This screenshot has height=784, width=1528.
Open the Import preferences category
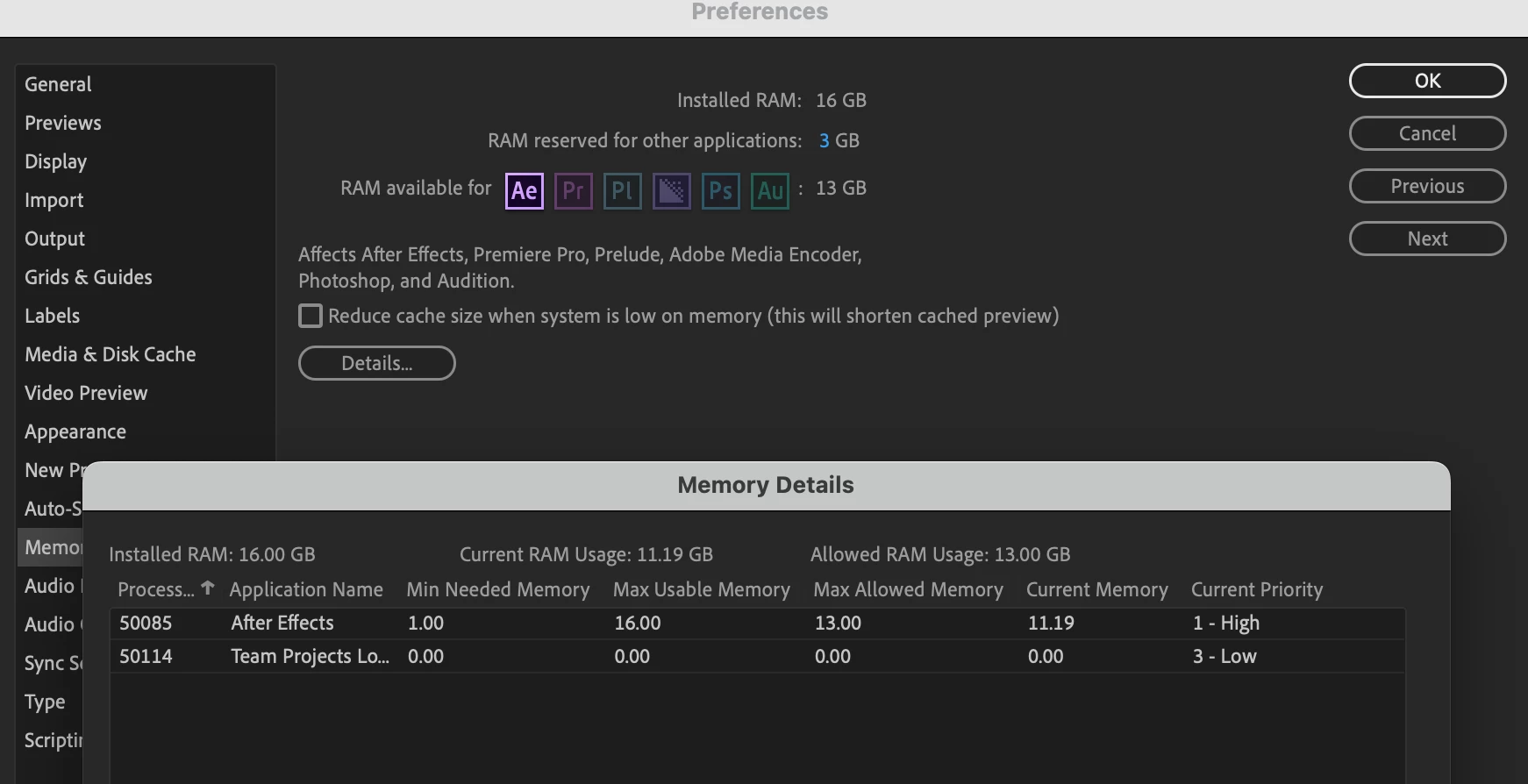(54, 200)
